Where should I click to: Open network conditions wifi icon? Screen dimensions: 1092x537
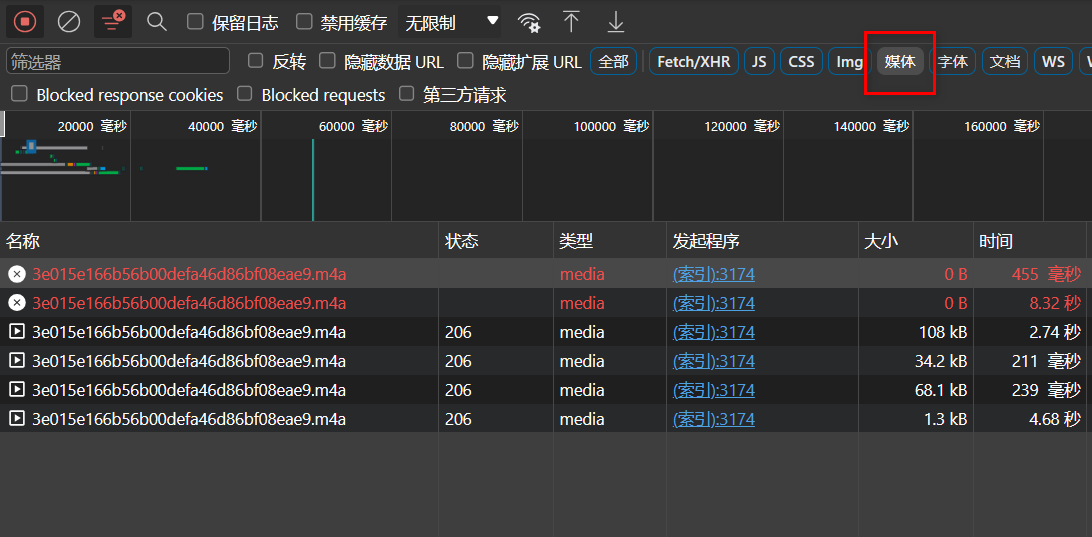529,22
